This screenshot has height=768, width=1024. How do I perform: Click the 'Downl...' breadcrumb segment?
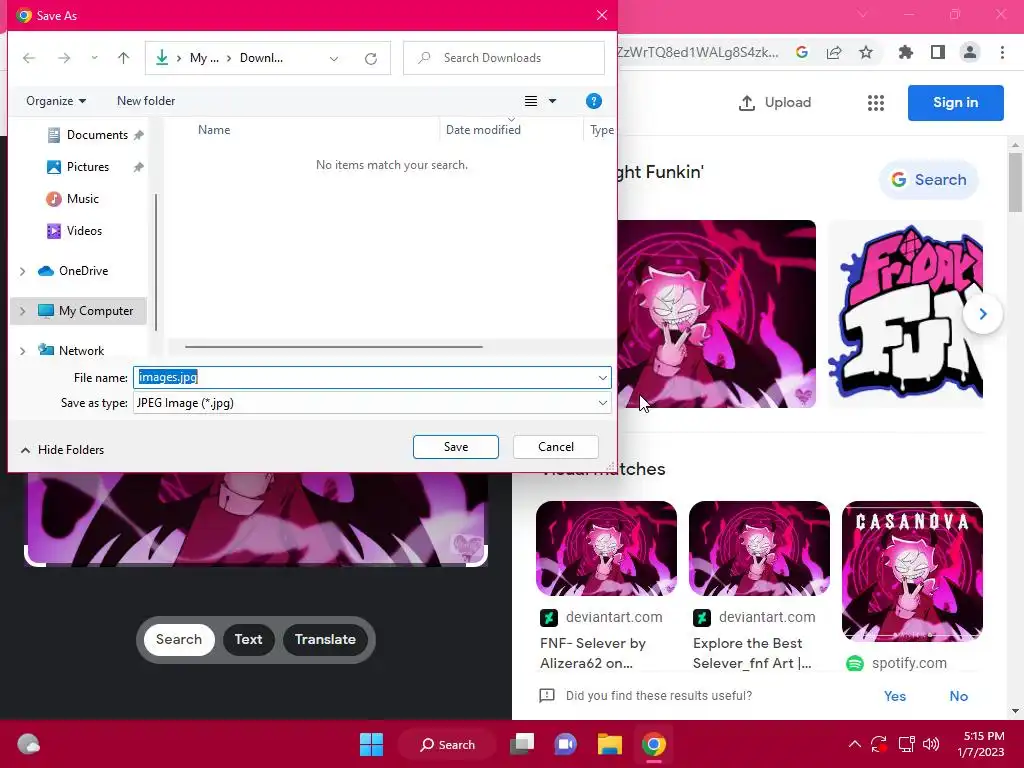pyautogui.click(x=261, y=58)
